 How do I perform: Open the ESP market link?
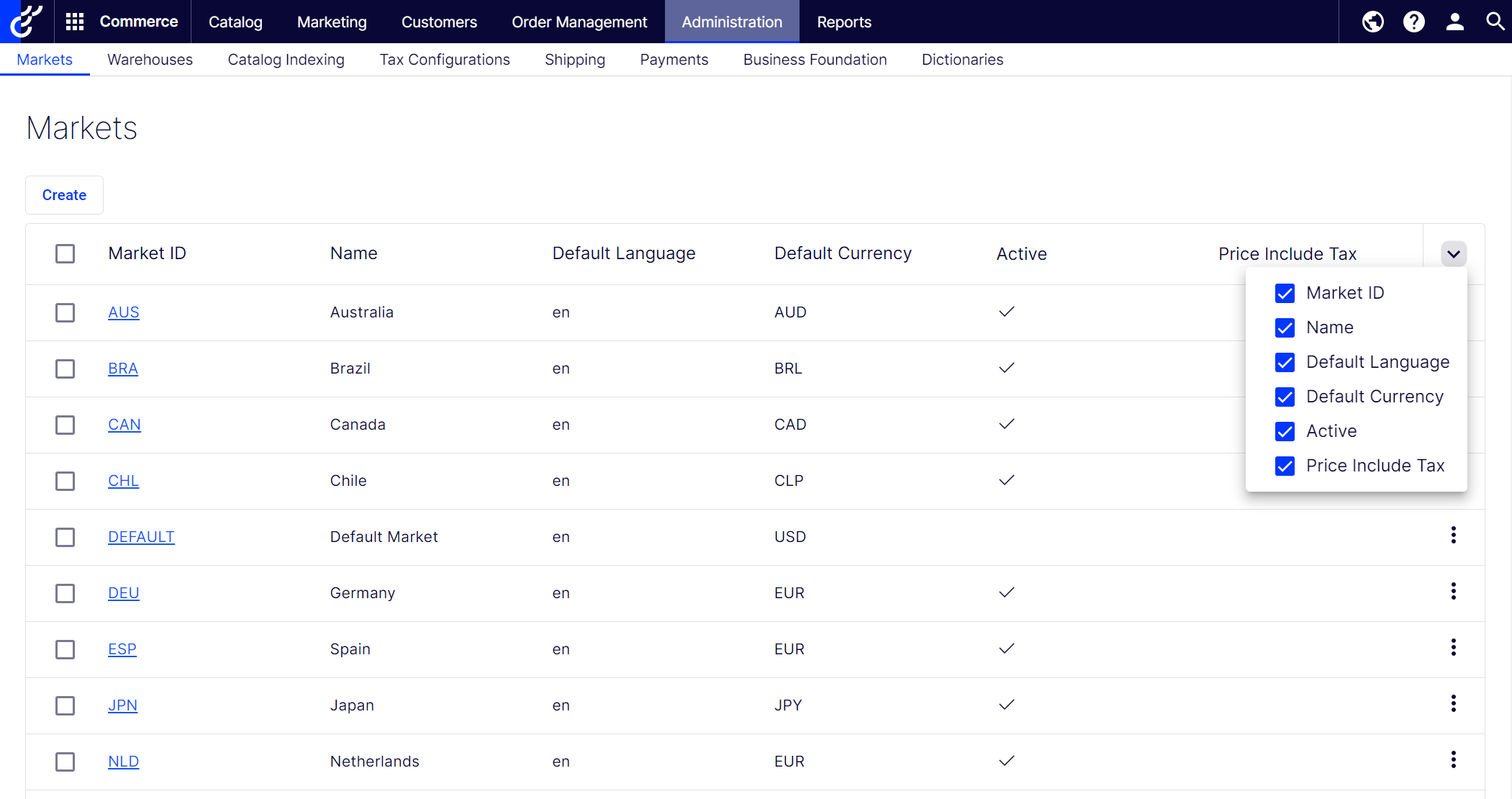point(122,649)
